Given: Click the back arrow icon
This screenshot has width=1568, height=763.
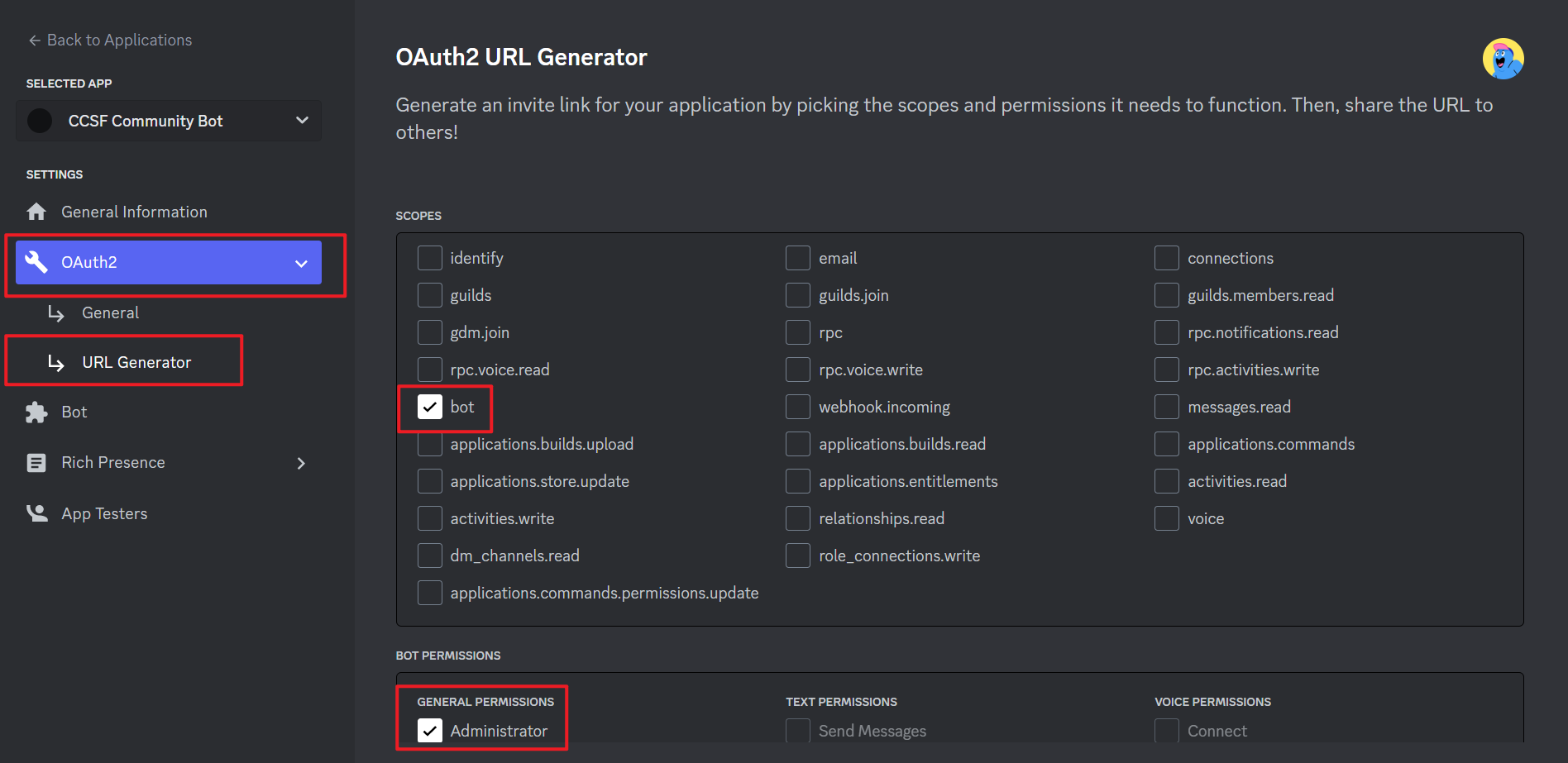Looking at the screenshot, I should click(34, 40).
